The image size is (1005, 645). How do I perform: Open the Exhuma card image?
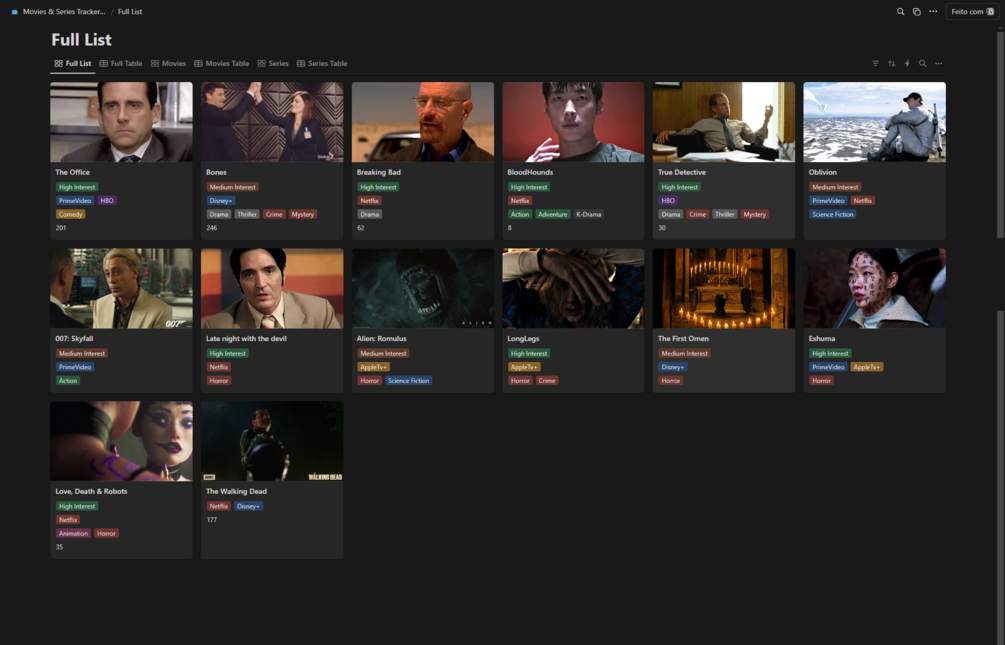[874, 289]
